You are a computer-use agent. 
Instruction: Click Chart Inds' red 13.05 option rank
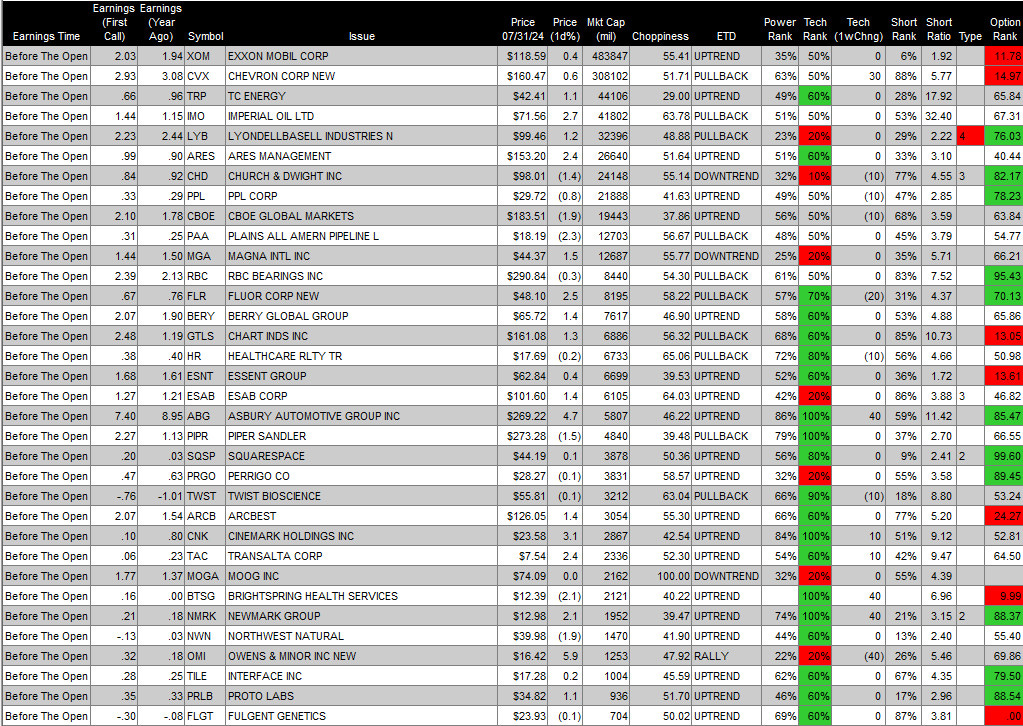[x=1003, y=337]
